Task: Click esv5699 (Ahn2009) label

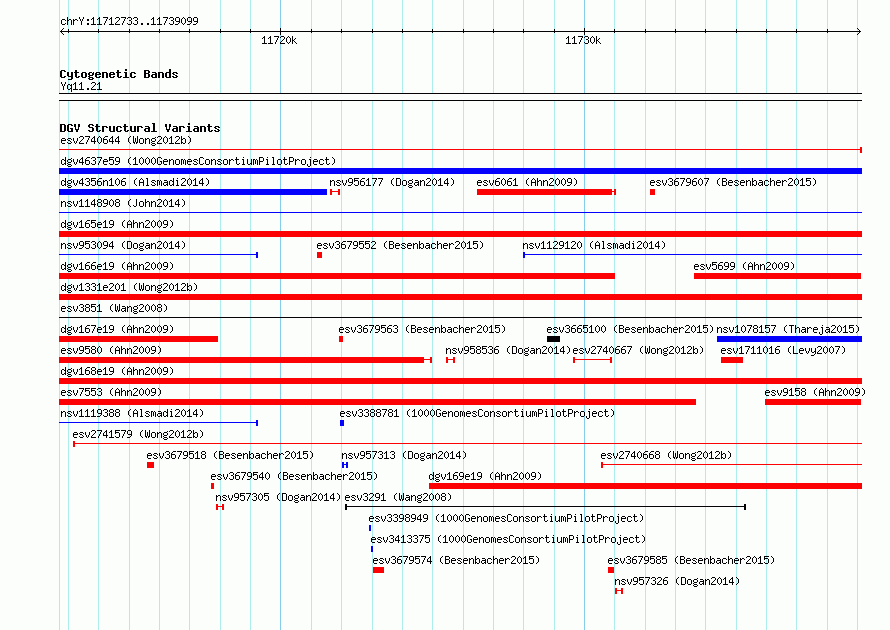Action: point(744,266)
